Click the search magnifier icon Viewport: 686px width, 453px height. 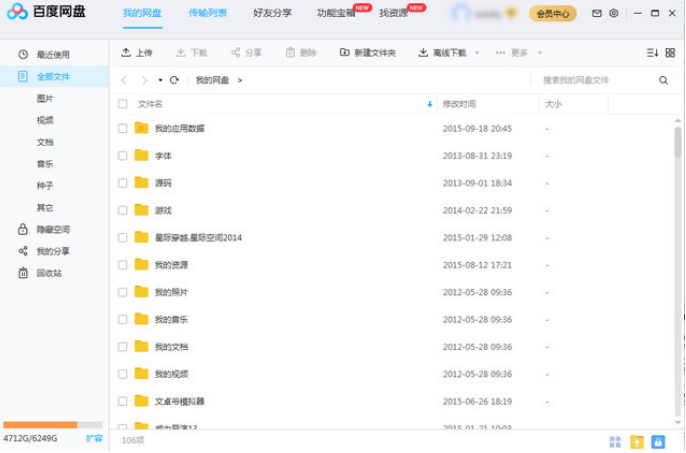click(663, 80)
